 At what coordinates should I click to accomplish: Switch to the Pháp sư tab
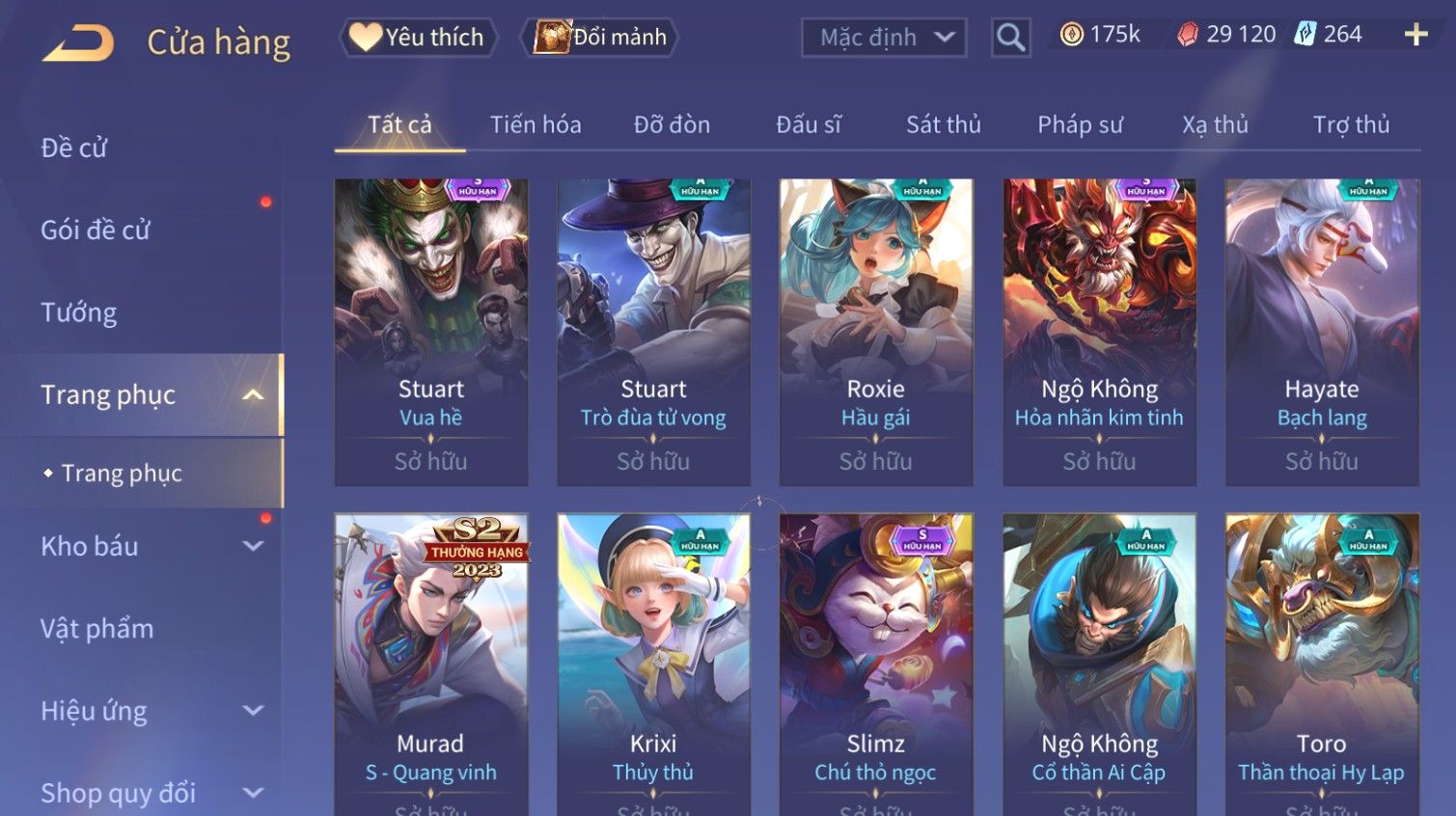(x=1080, y=124)
